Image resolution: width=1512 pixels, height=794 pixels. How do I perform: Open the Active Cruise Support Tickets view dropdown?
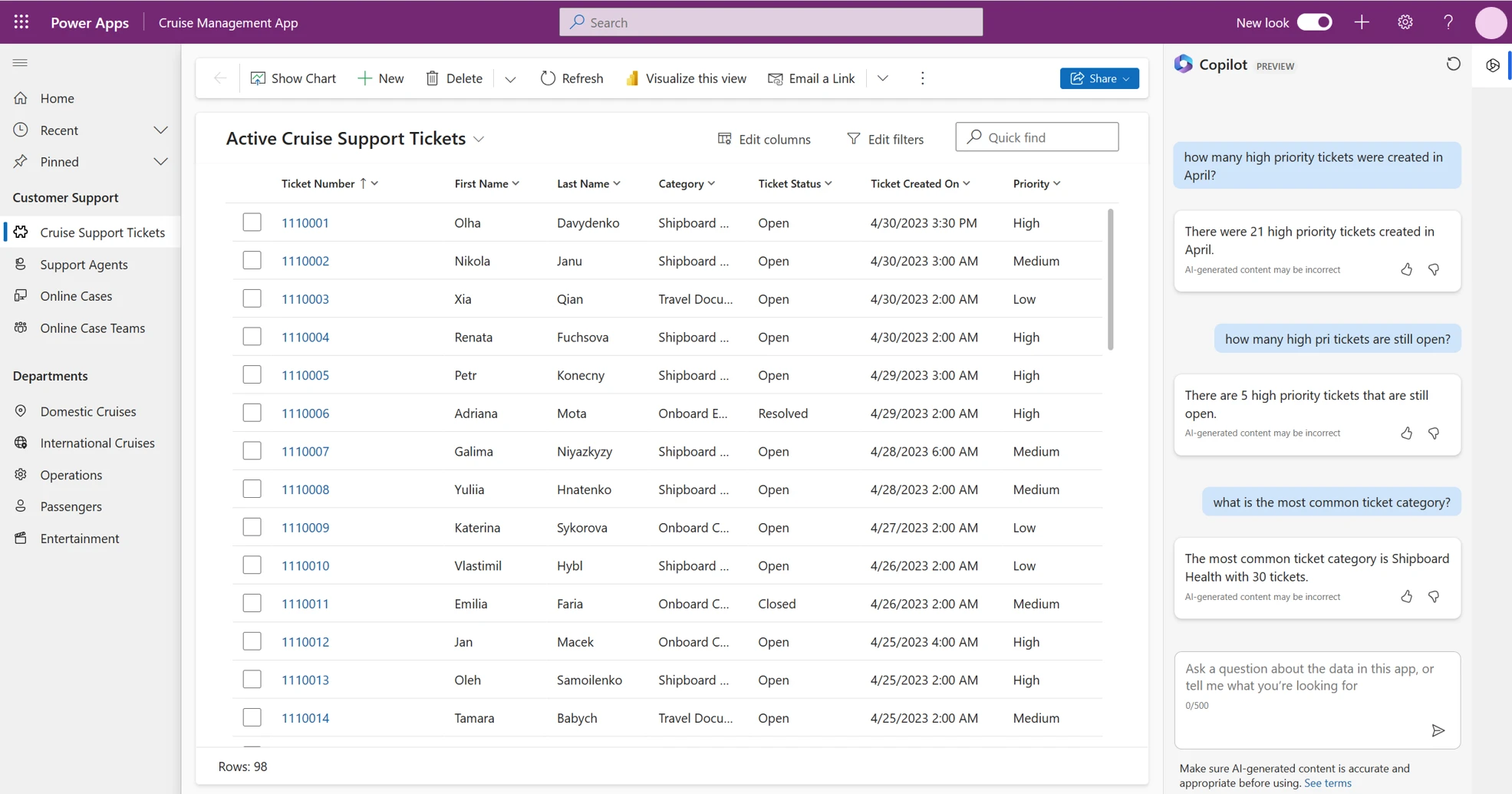(x=479, y=139)
